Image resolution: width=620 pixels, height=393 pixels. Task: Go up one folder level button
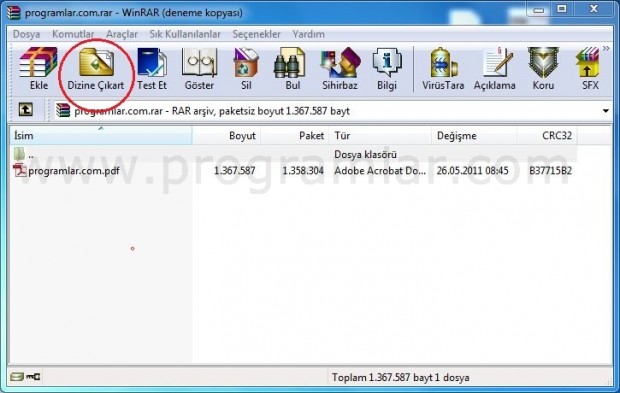(x=26, y=110)
